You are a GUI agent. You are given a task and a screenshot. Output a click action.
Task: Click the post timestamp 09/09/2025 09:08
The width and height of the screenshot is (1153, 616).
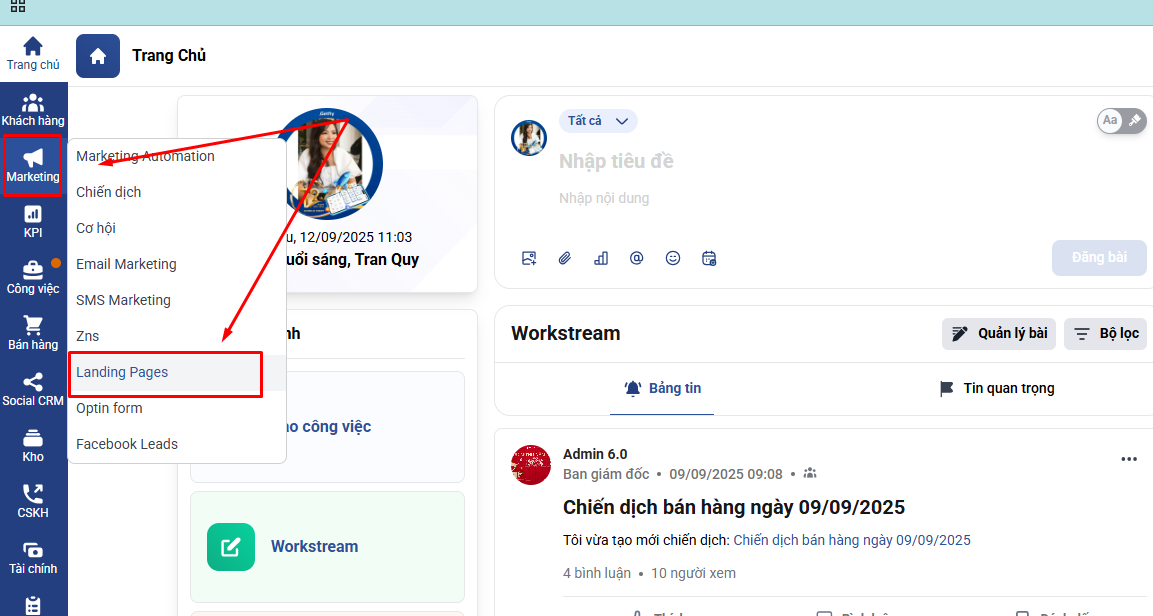[726, 474]
